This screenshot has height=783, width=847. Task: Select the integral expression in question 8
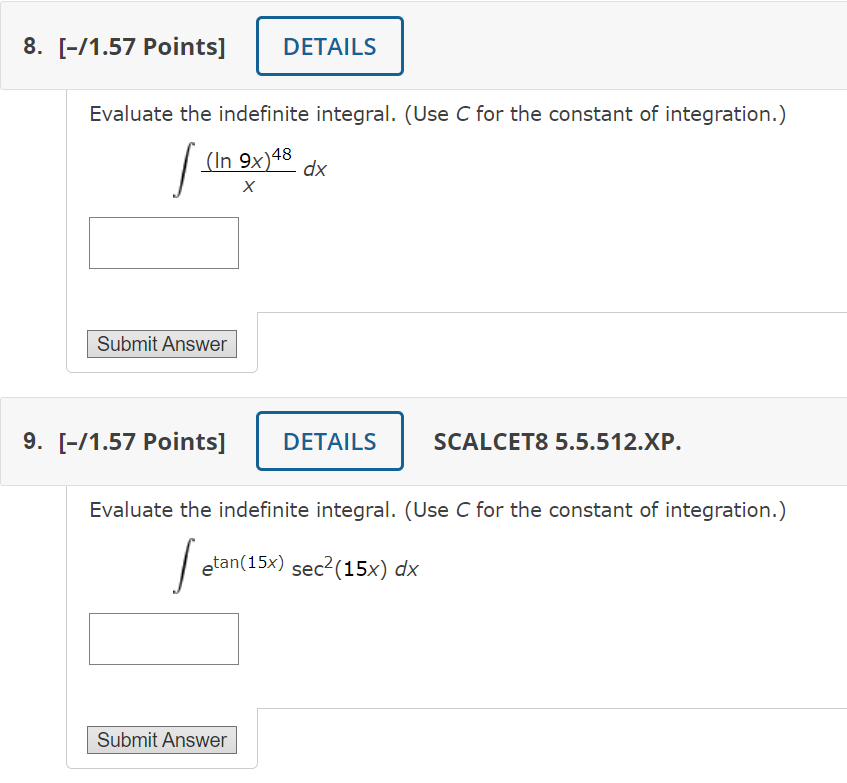pos(245,168)
